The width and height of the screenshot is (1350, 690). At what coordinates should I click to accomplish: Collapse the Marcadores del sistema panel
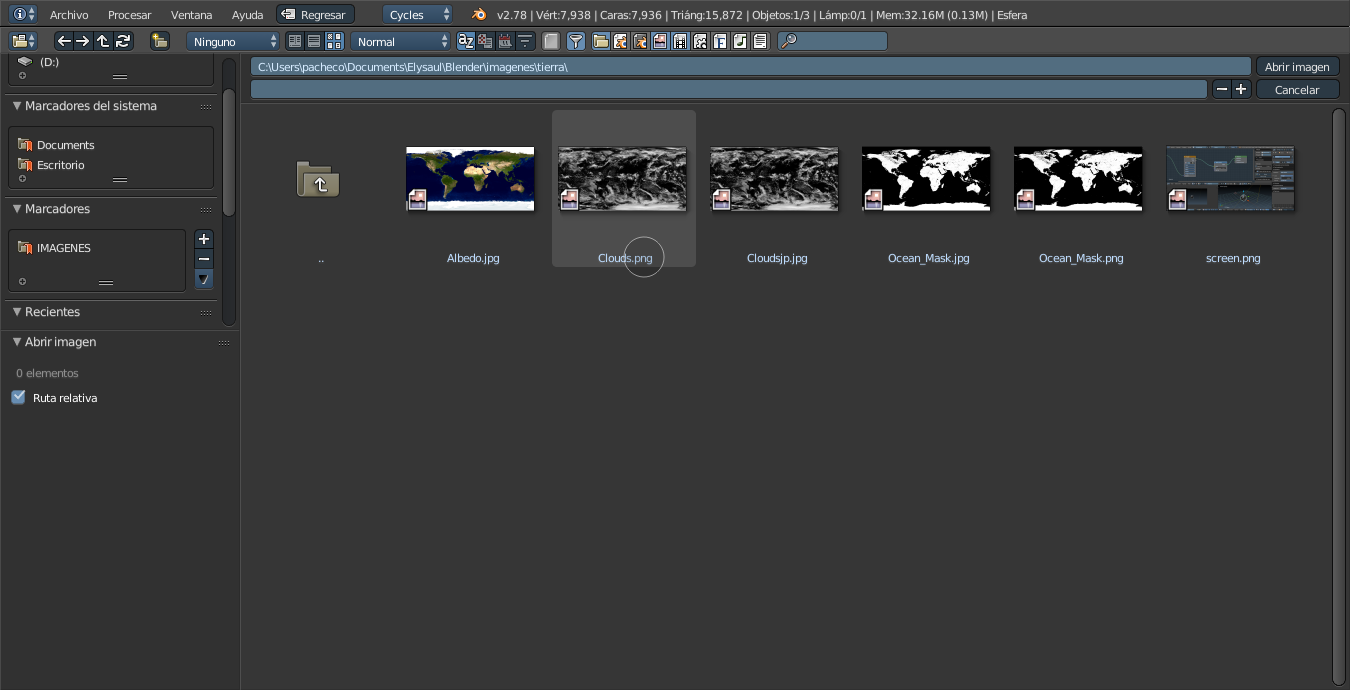pyautogui.click(x=17, y=106)
